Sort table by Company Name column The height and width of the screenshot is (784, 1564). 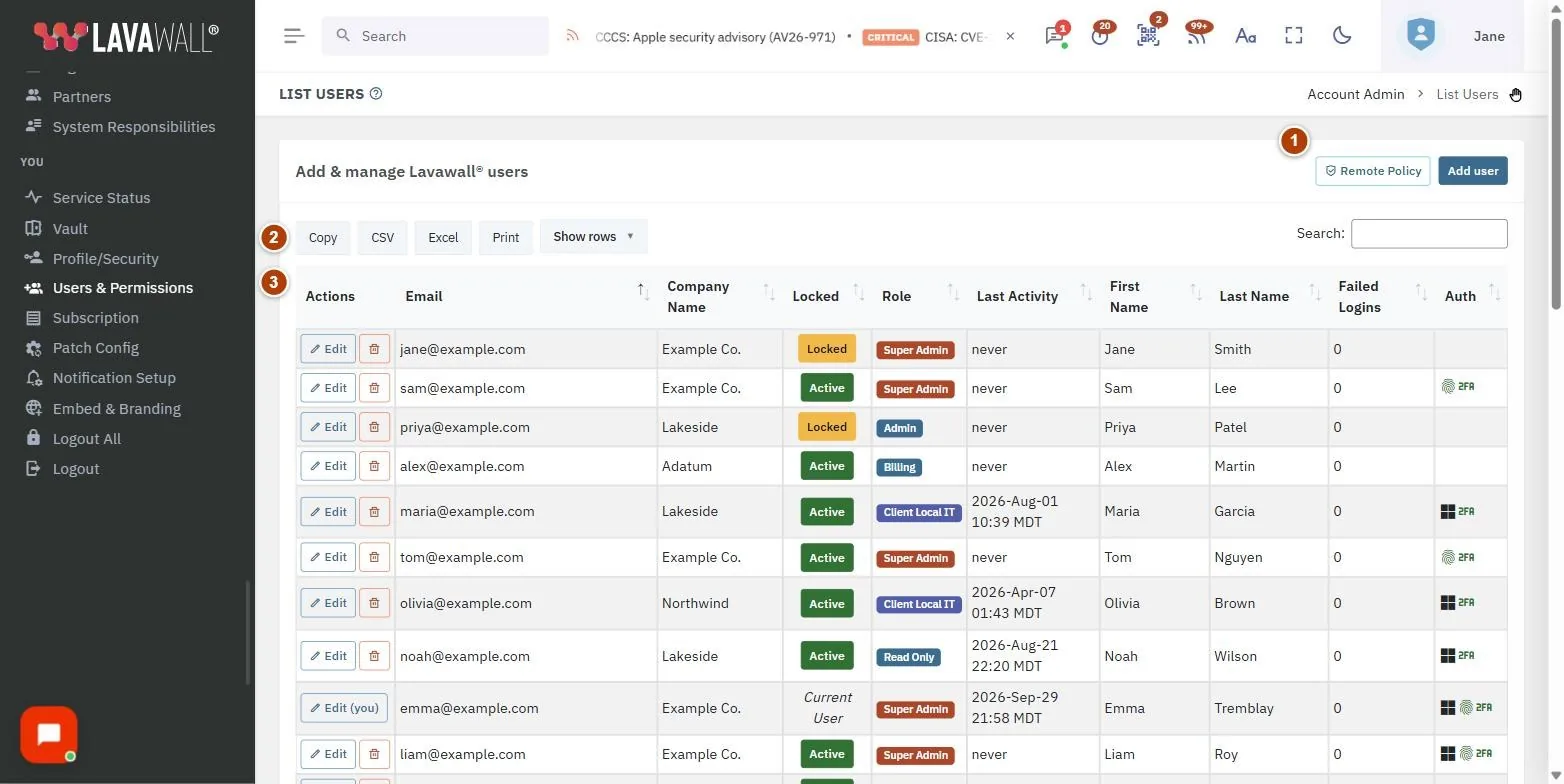pos(720,296)
